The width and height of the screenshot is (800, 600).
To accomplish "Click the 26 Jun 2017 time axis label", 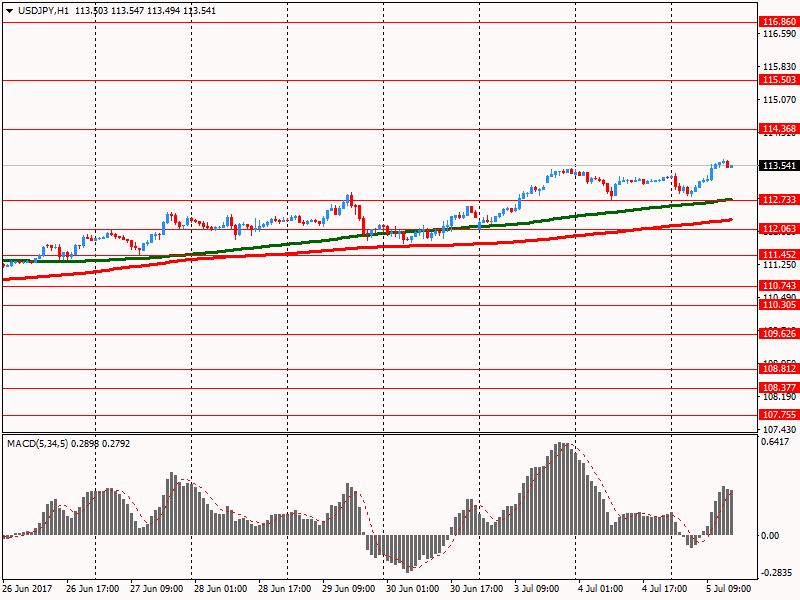I will [x=27, y=589].
